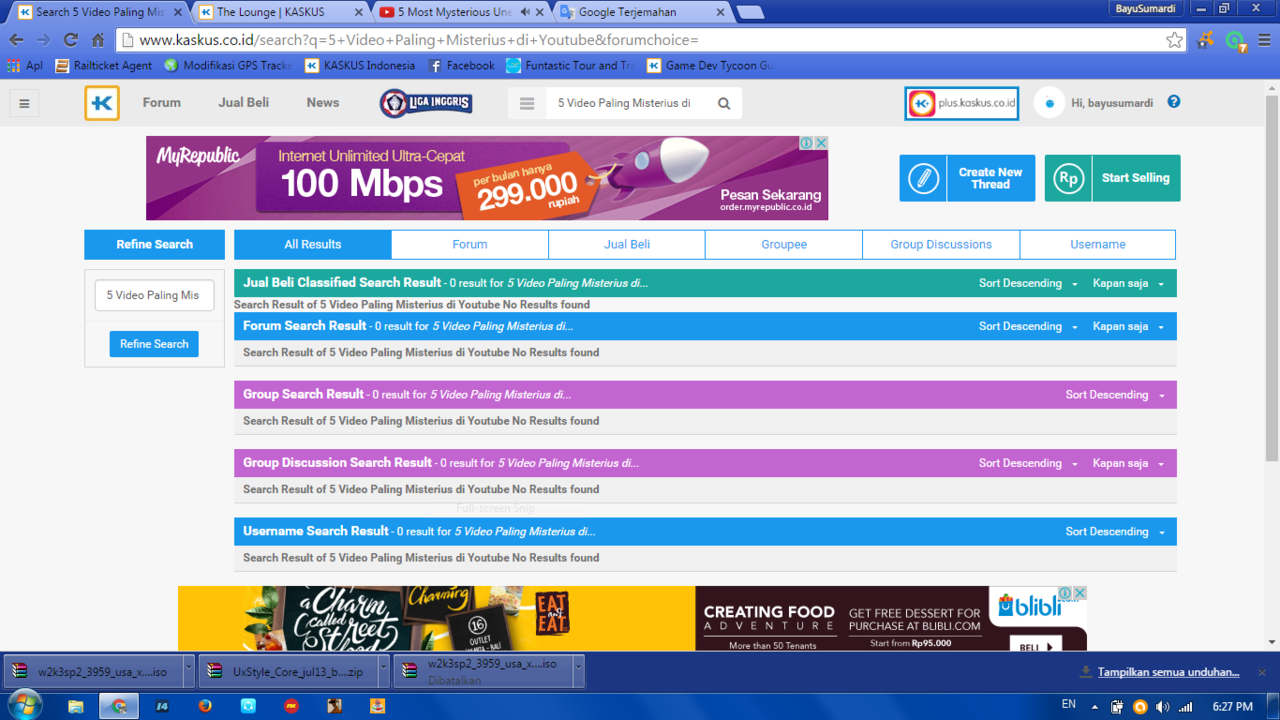1280x720 pixels.
Task: Open the Chrome menu icon
Action: pyautogui.click(x=1265, y=40)
